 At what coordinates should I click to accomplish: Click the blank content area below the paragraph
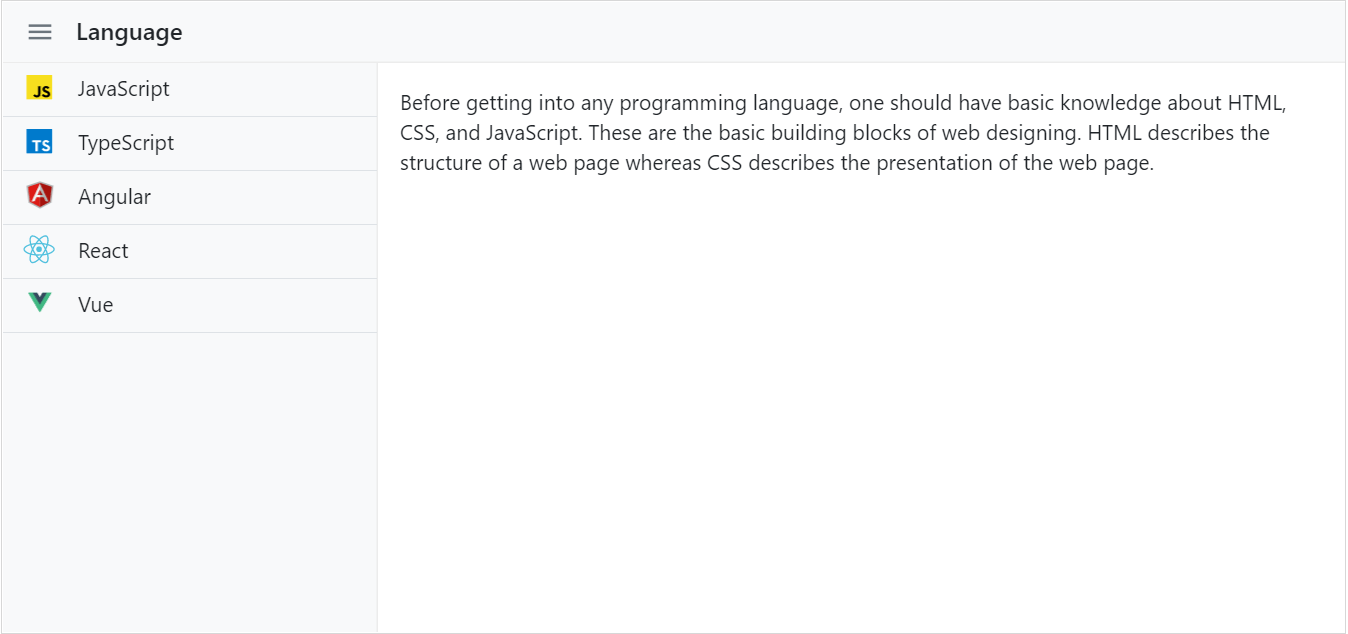(x=860, y=400)
